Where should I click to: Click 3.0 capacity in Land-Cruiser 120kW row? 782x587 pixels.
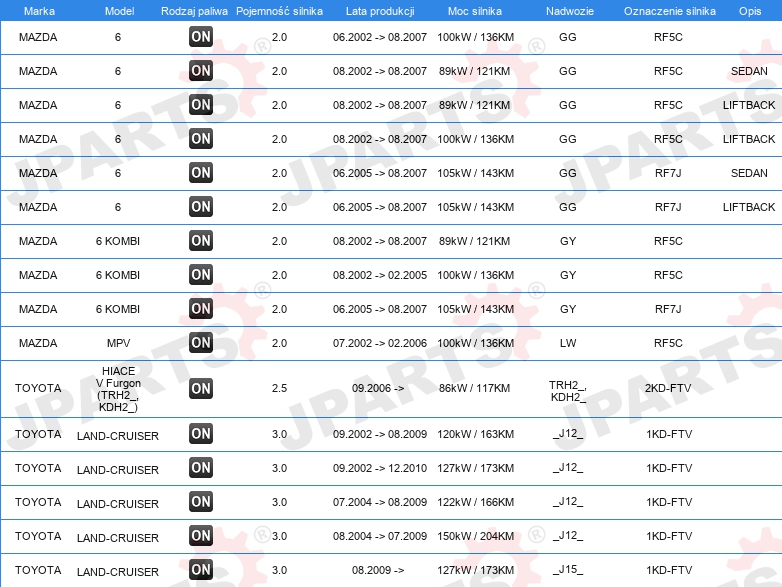click(279, 434)
